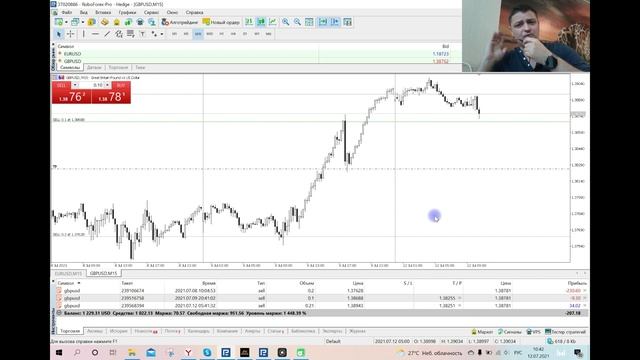640x360 pixels.
Task: Open the chart profiles icon
Action: [x=75, y=22]
